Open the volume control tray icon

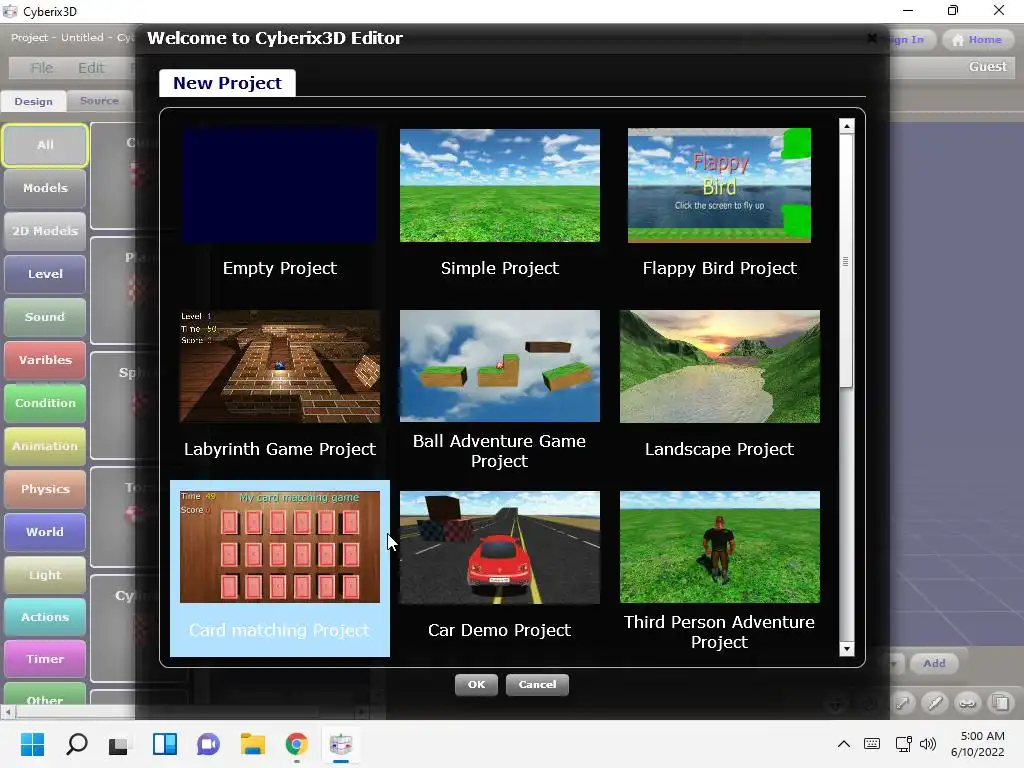(927, 744)
